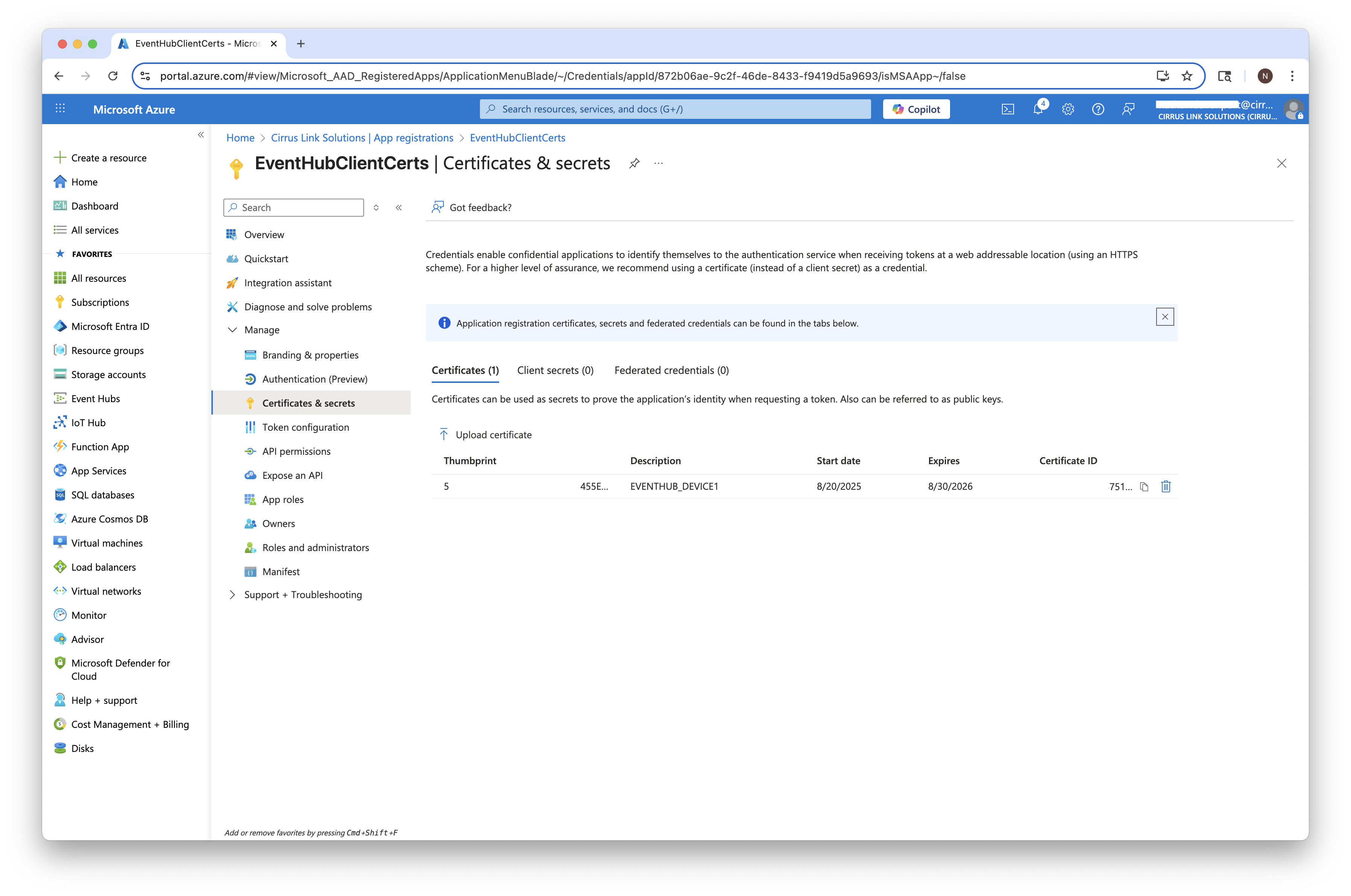
Task: Expand Support + Troubleshooting section
Action: pos(232,594)
